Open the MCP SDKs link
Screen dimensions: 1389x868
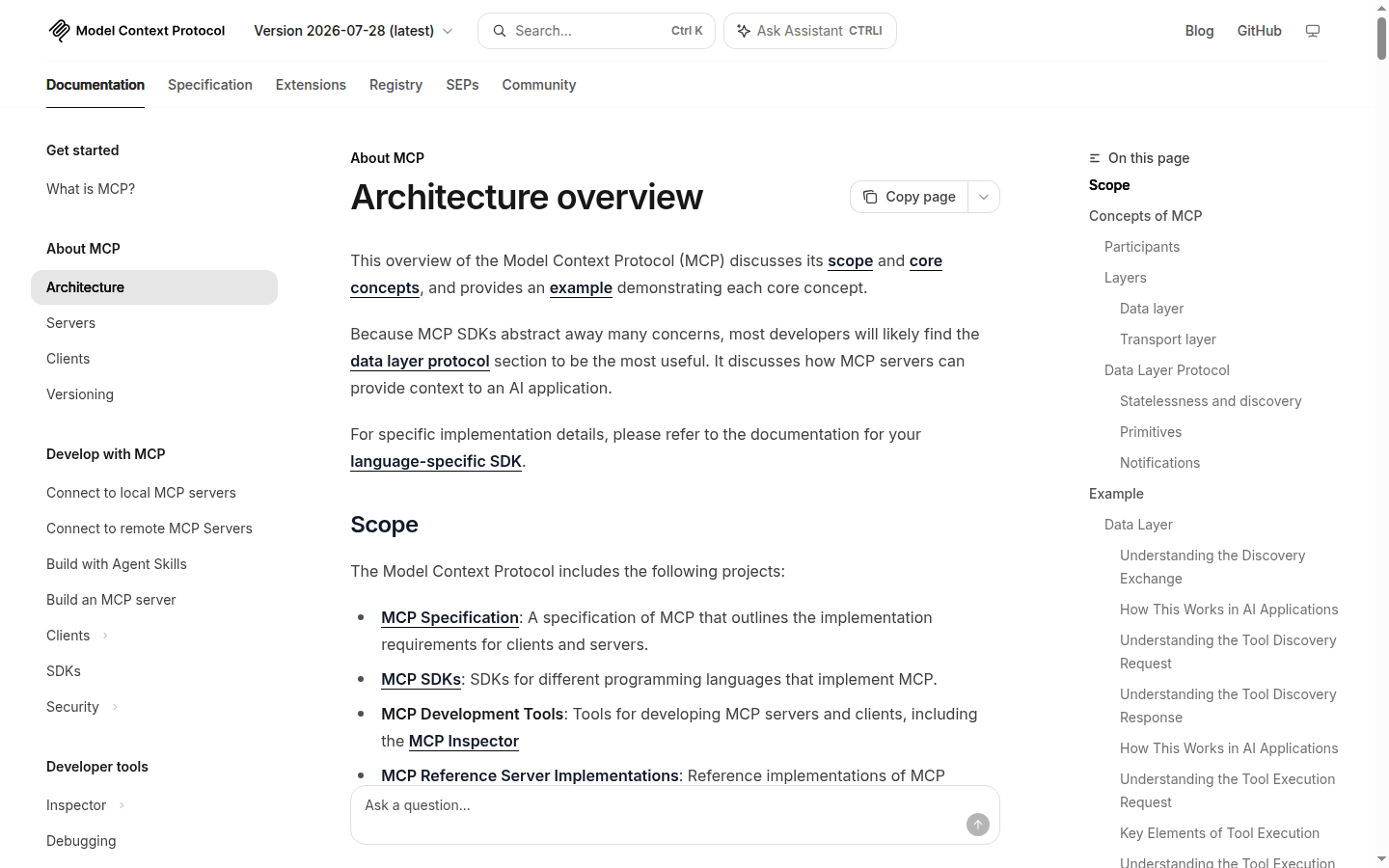(x=421, y=679)
